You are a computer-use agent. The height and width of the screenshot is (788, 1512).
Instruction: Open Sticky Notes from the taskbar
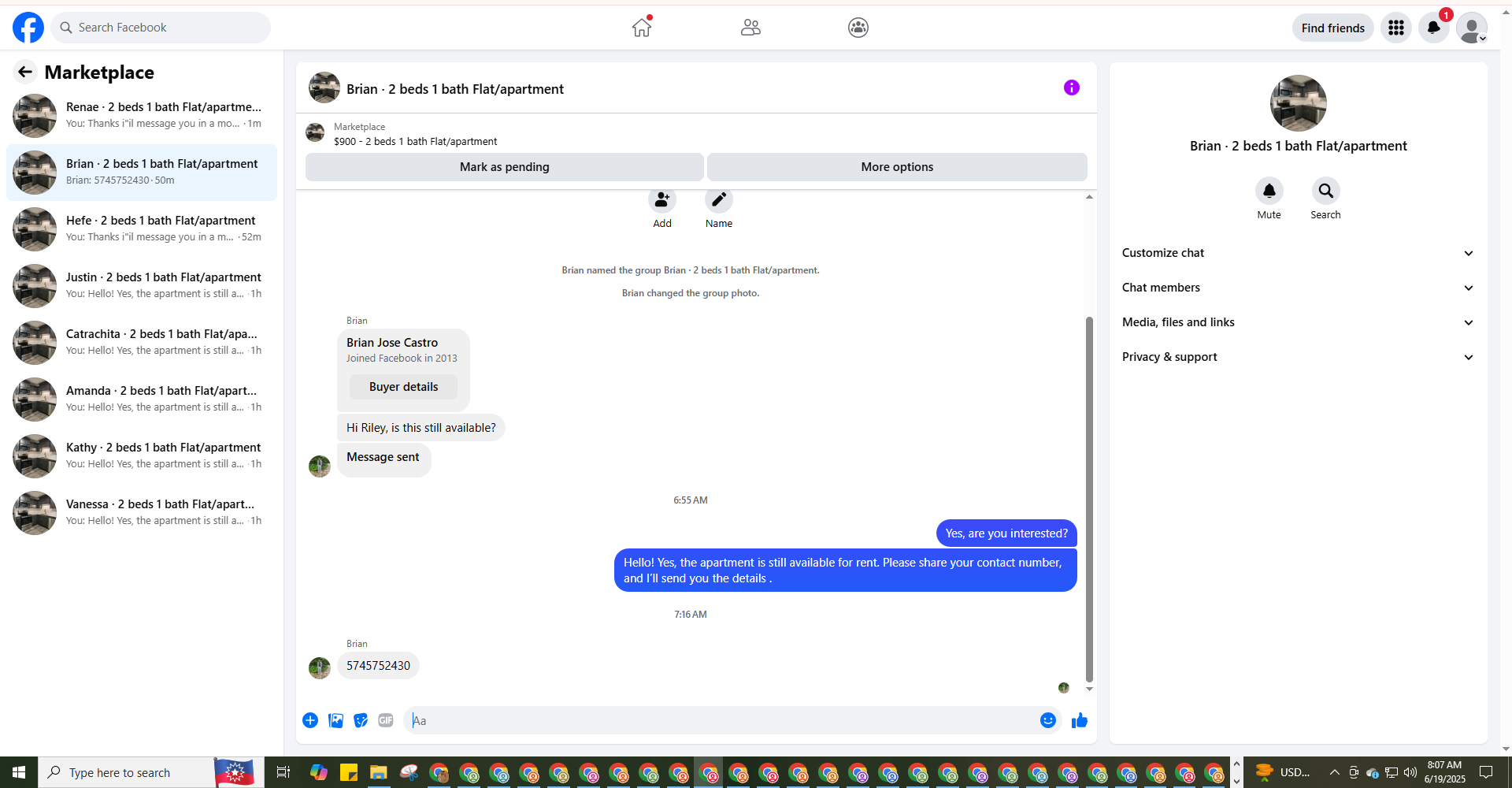pos(349,772)
